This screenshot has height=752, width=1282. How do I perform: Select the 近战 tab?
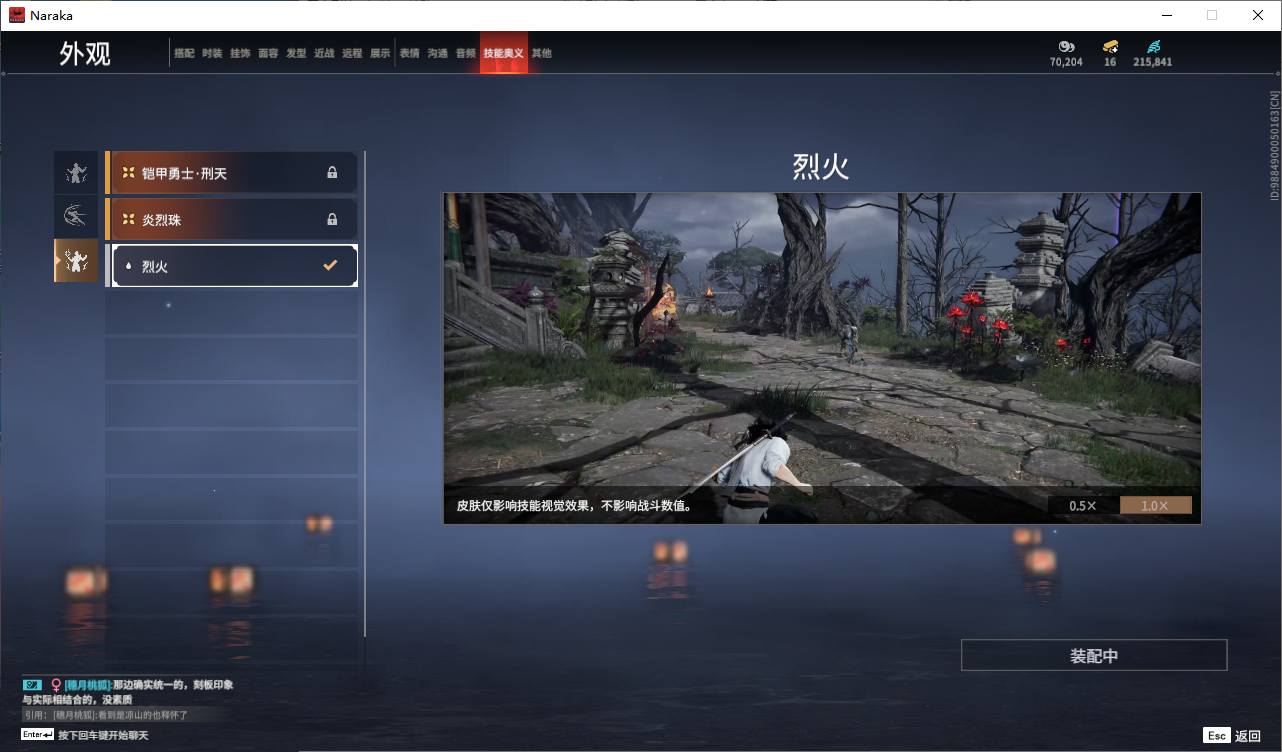[x=324, y=53]
